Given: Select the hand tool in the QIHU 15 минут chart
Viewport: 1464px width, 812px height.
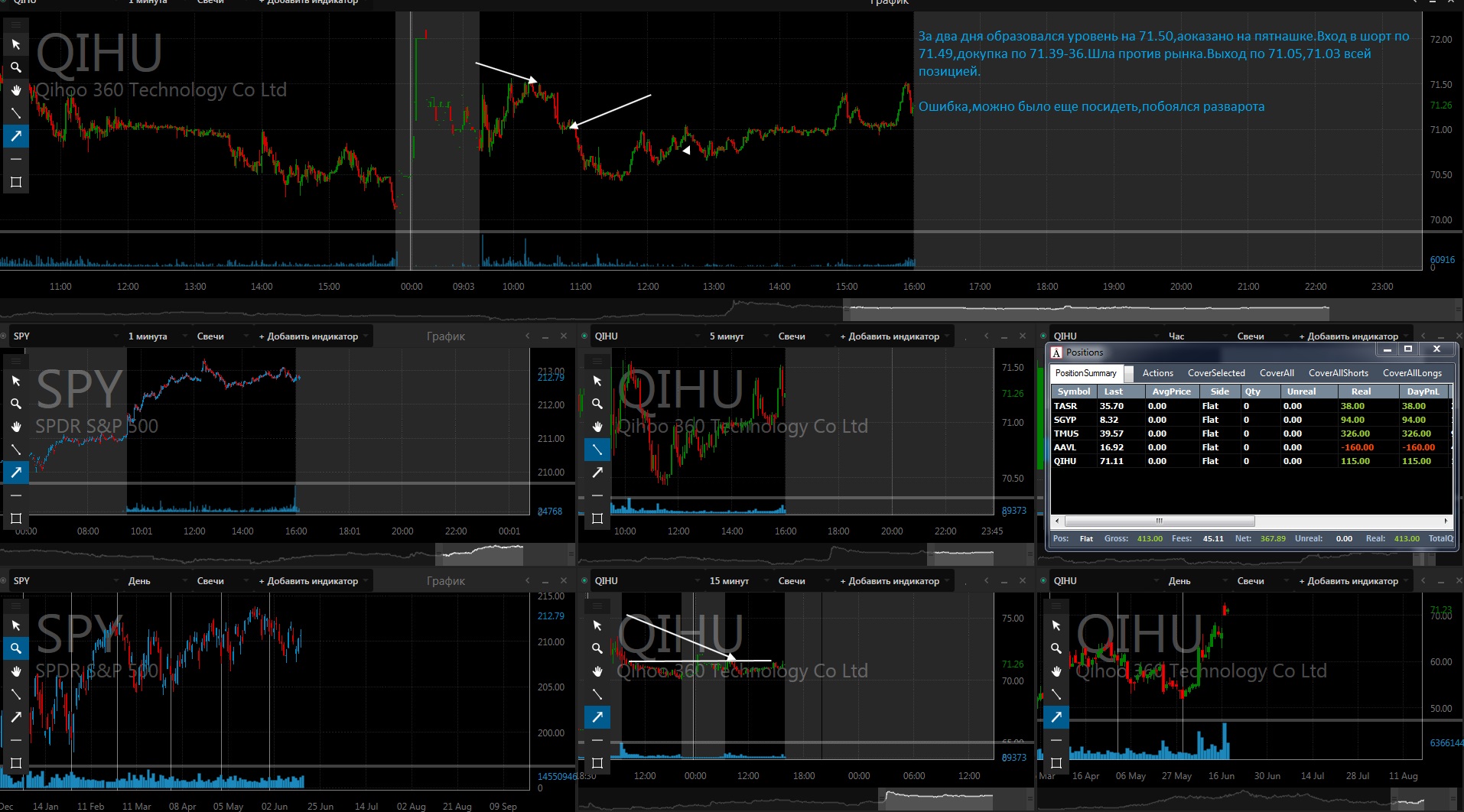Looking at the screenshot, I should click(x=597, y=671).
